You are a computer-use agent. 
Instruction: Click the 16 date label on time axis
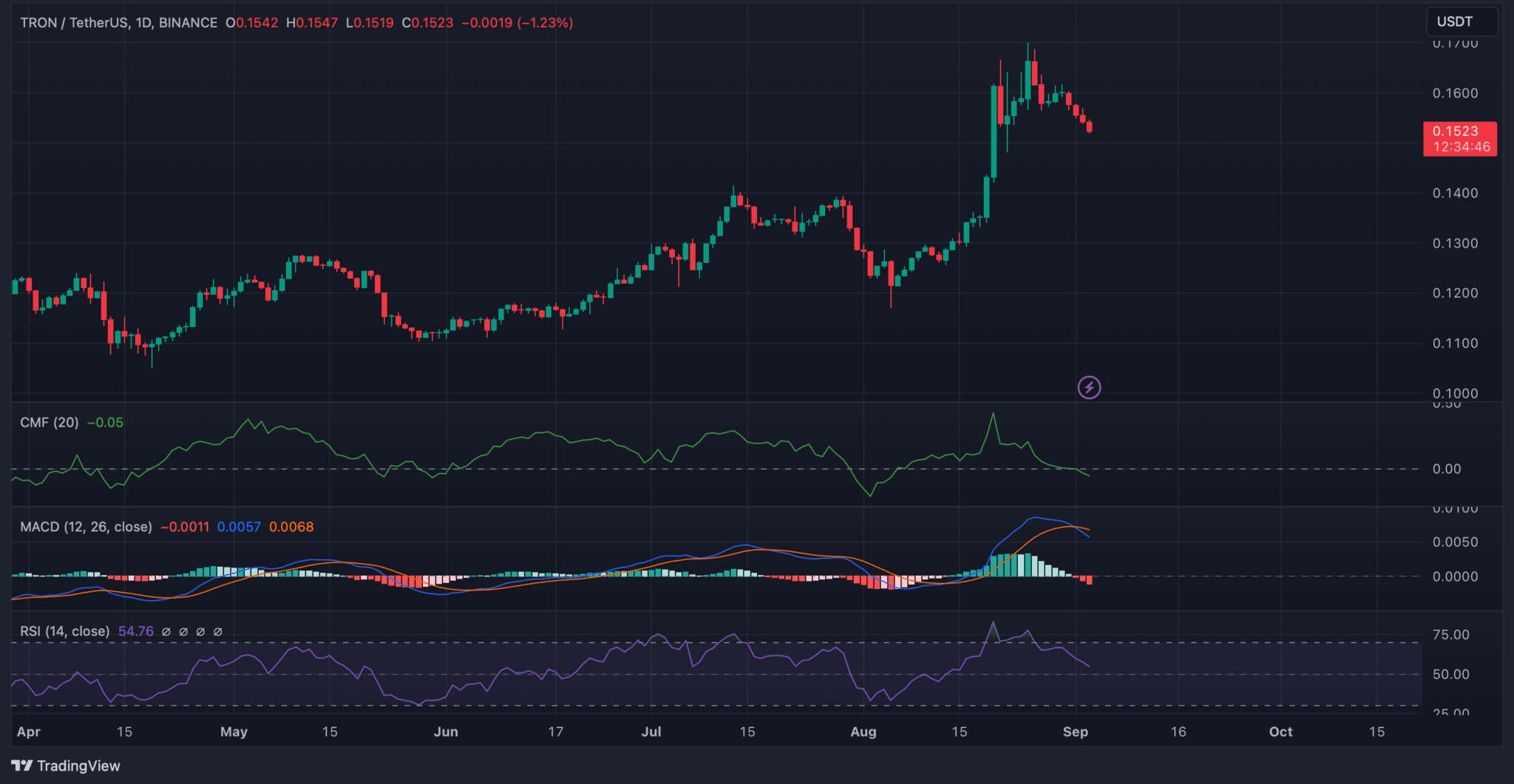tap(1178, 732)
